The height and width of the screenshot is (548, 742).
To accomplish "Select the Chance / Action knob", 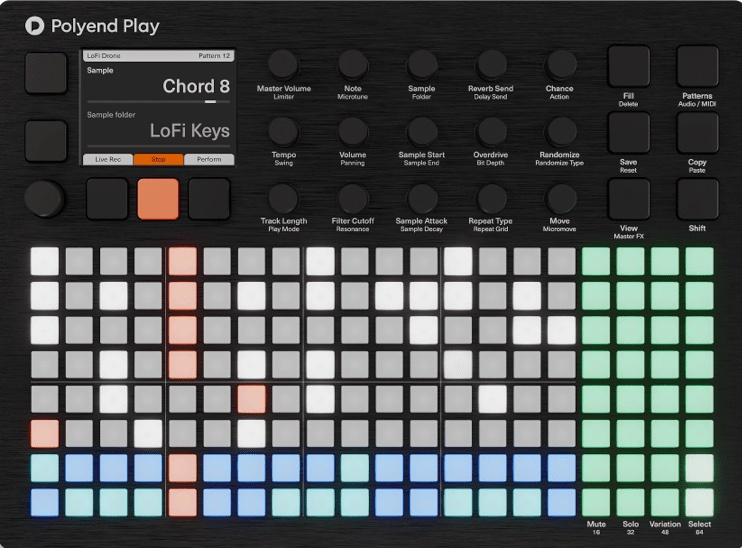I will (x=560, y=65).
